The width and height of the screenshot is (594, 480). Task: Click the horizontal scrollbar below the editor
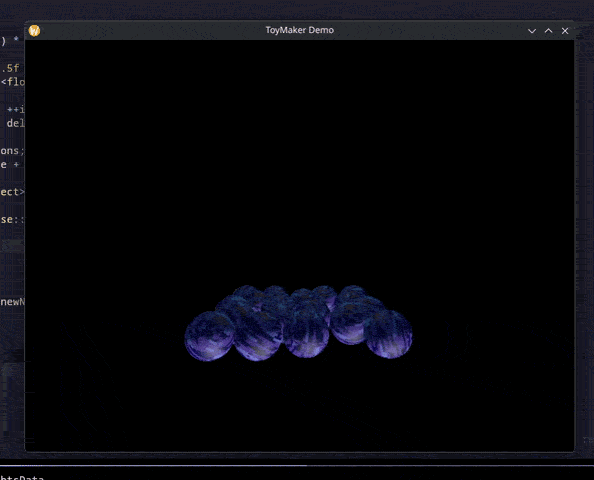153,465
